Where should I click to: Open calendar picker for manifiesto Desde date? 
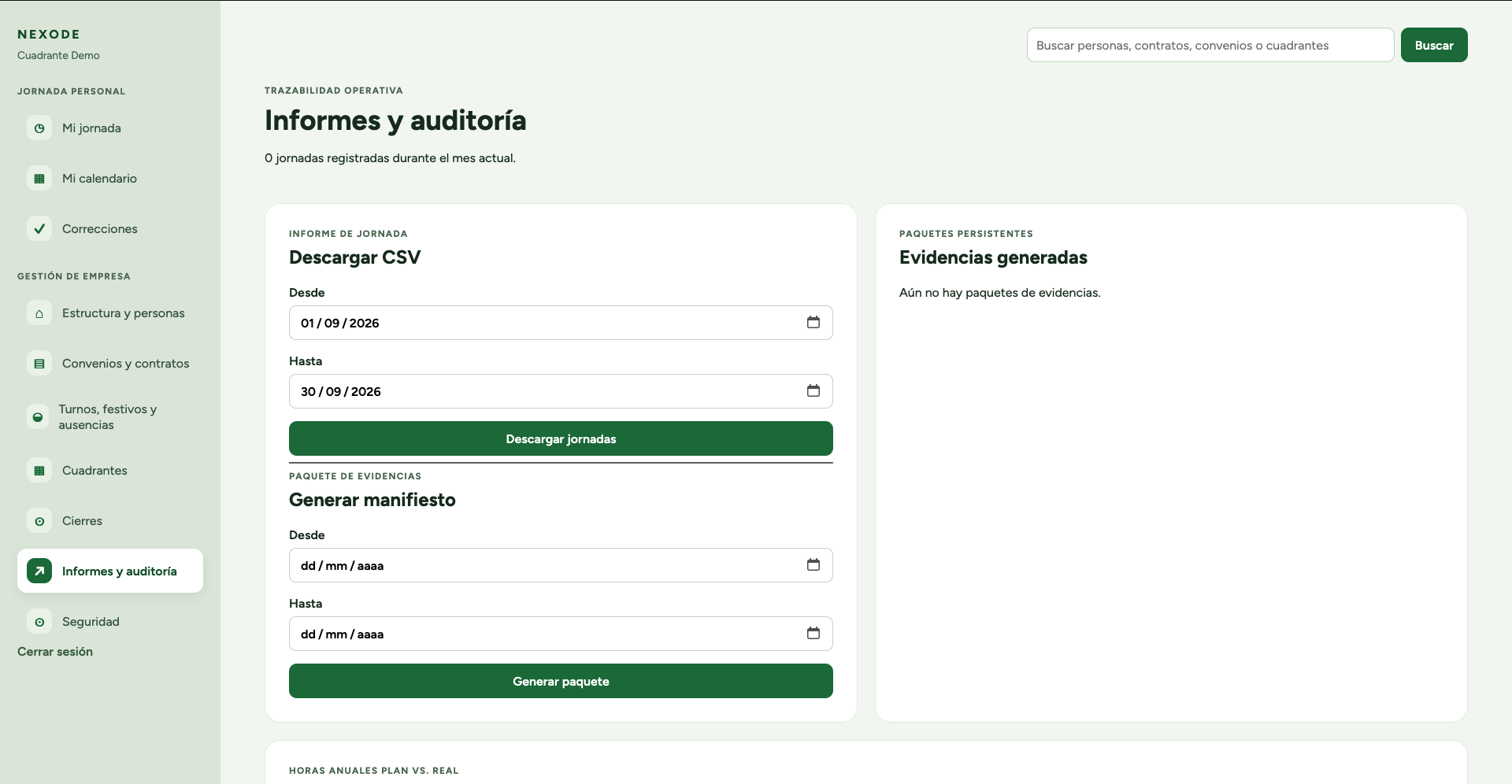click(813, 564)
